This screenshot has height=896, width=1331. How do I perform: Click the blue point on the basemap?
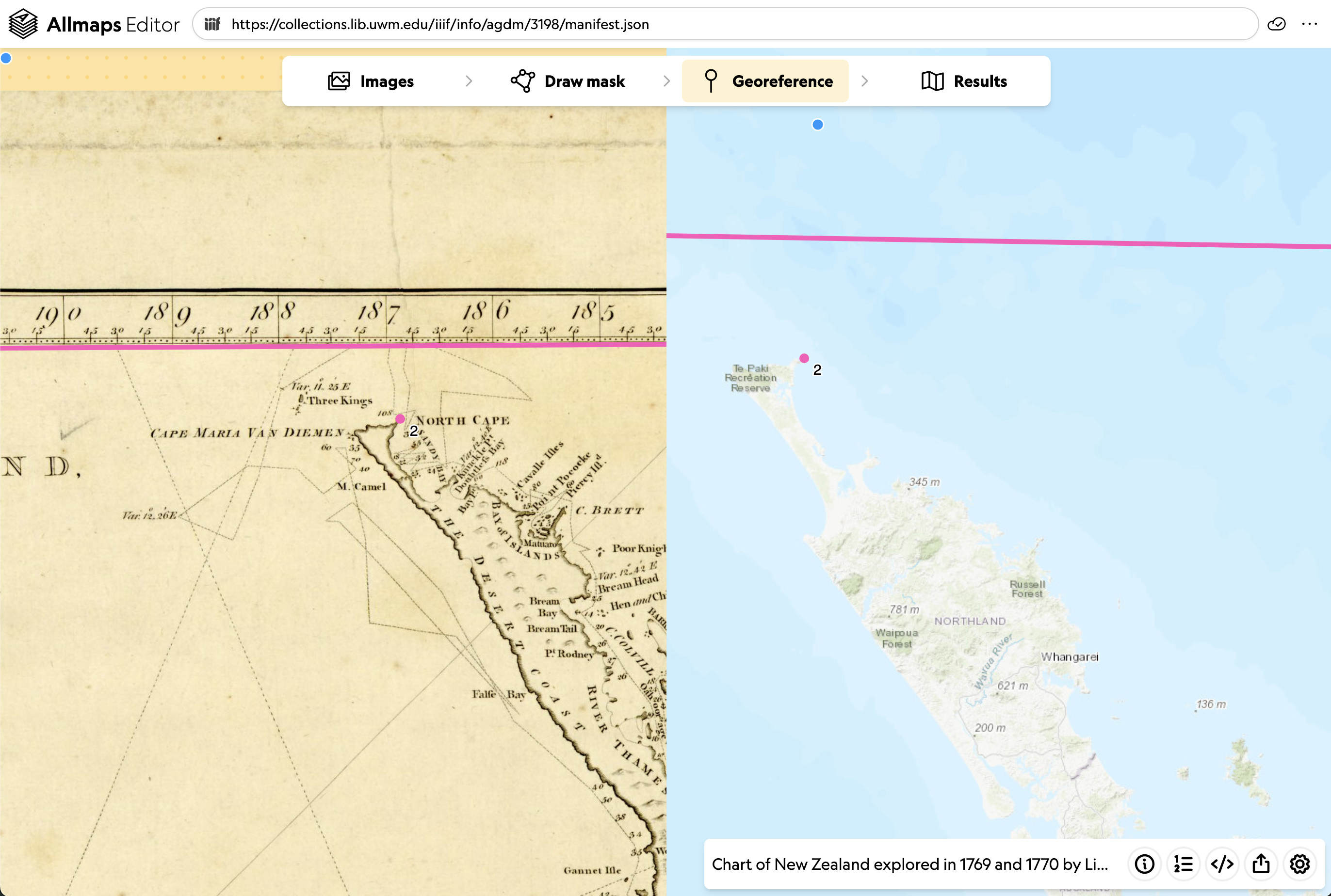pos(818,125)
